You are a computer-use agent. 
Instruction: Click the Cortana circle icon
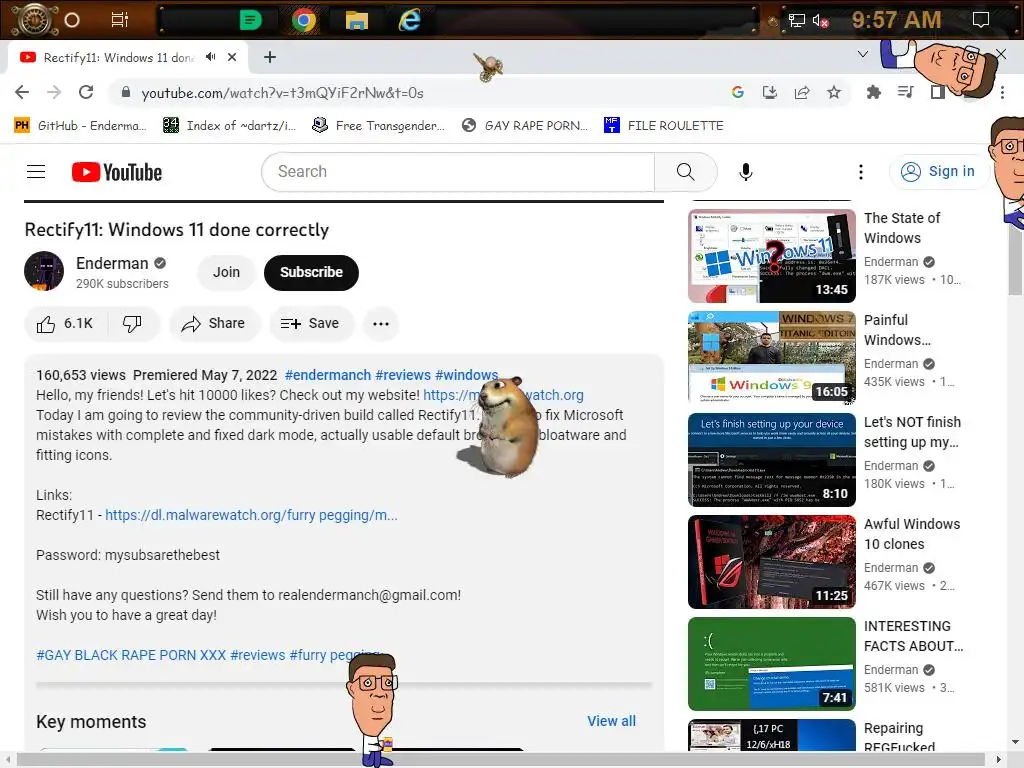72,20
